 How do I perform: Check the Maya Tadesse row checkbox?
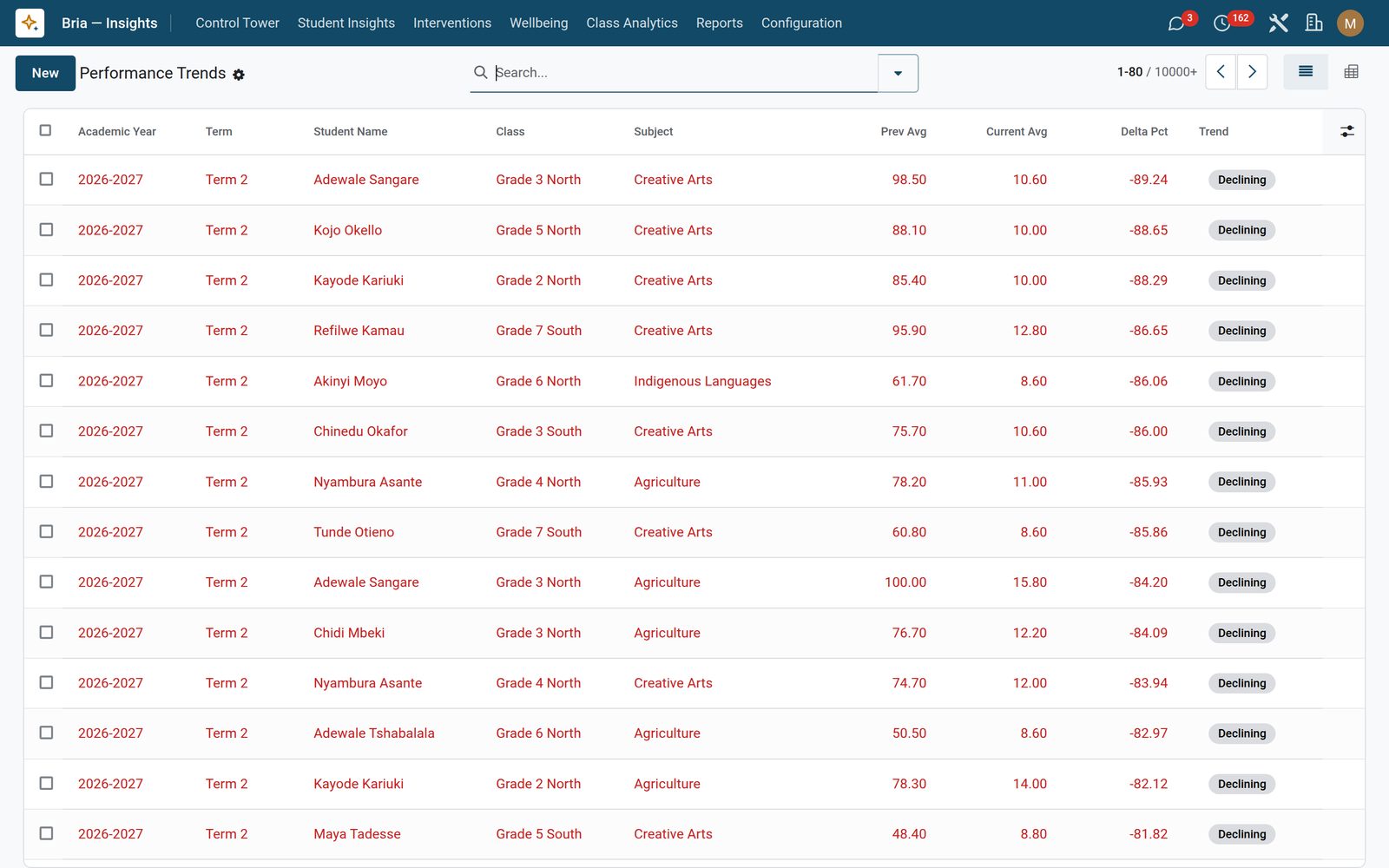coord(46,833)
